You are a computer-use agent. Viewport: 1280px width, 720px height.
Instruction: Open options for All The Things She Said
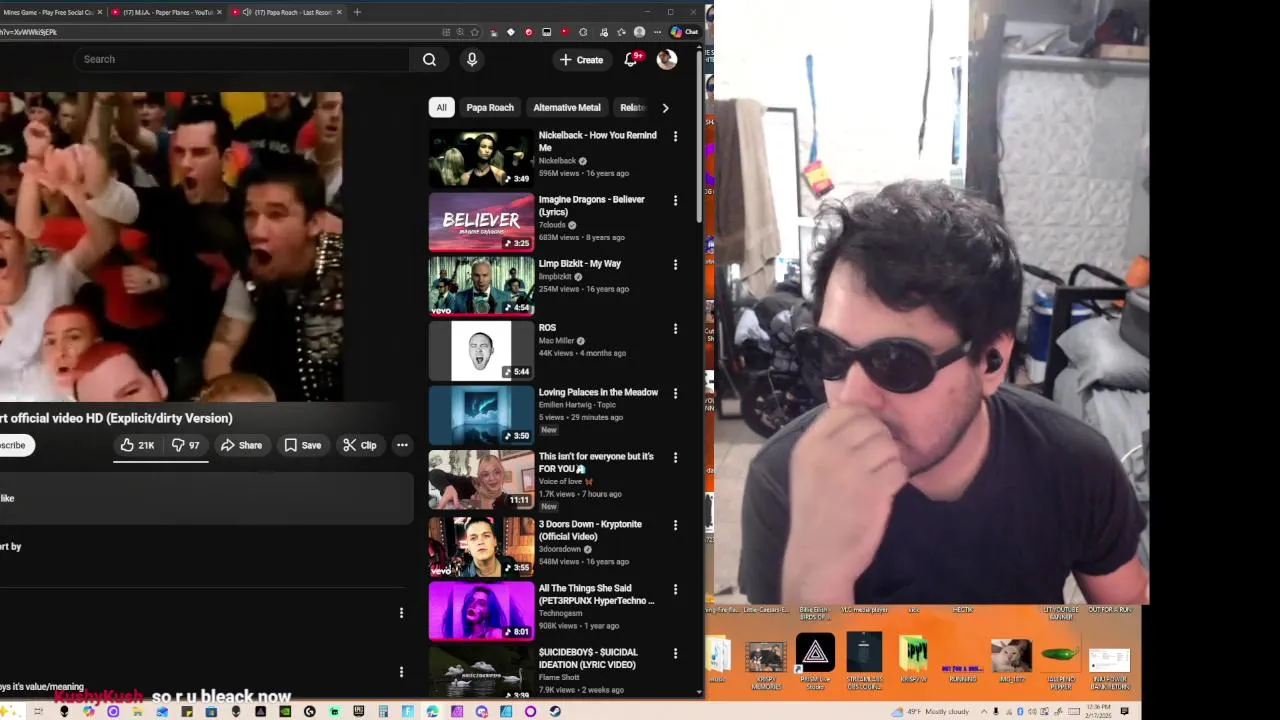tap(675, 589)
